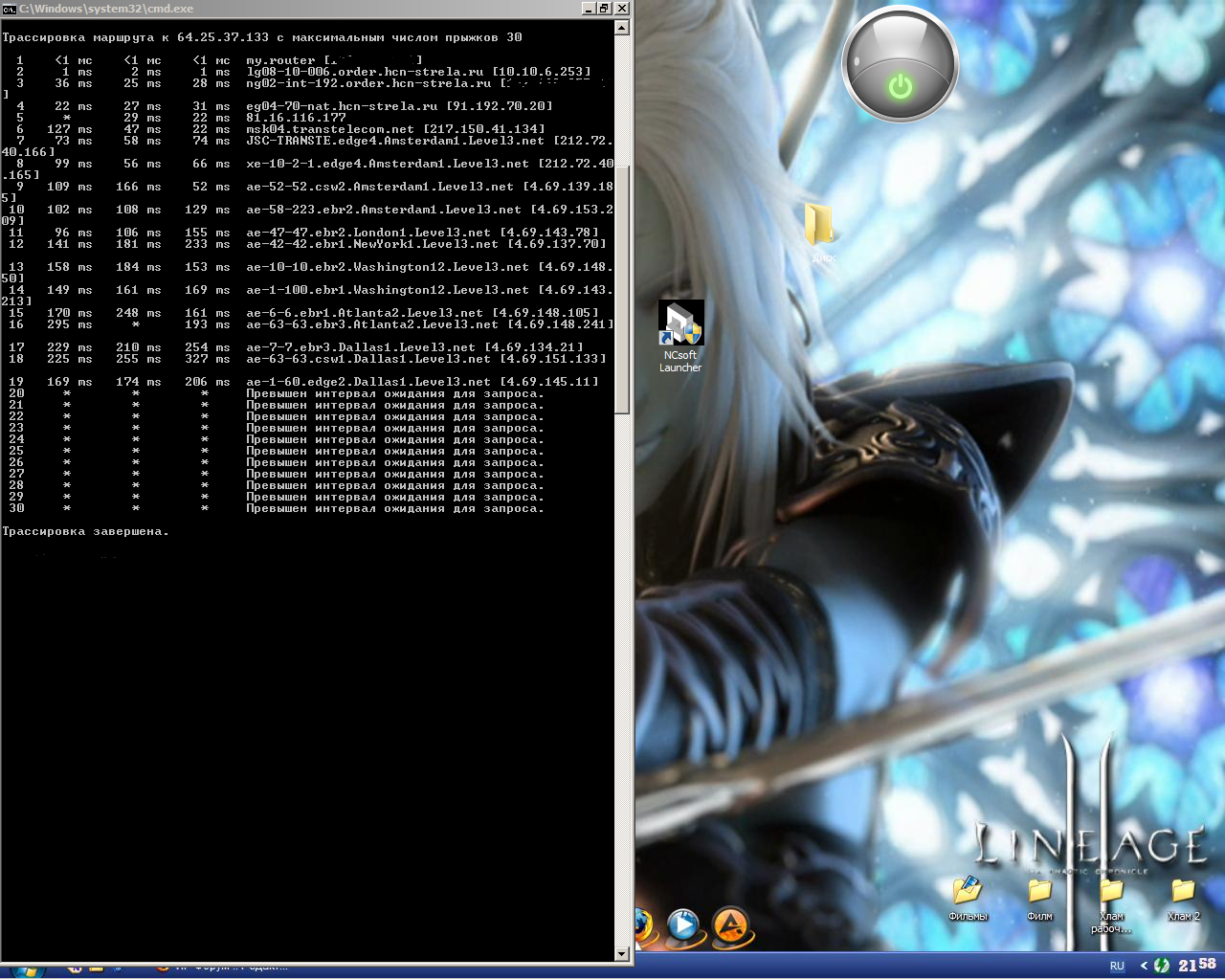Click the taskbar clock showing 21:58
This screenshot has height=980, width=1225.
coord(1197,966)
